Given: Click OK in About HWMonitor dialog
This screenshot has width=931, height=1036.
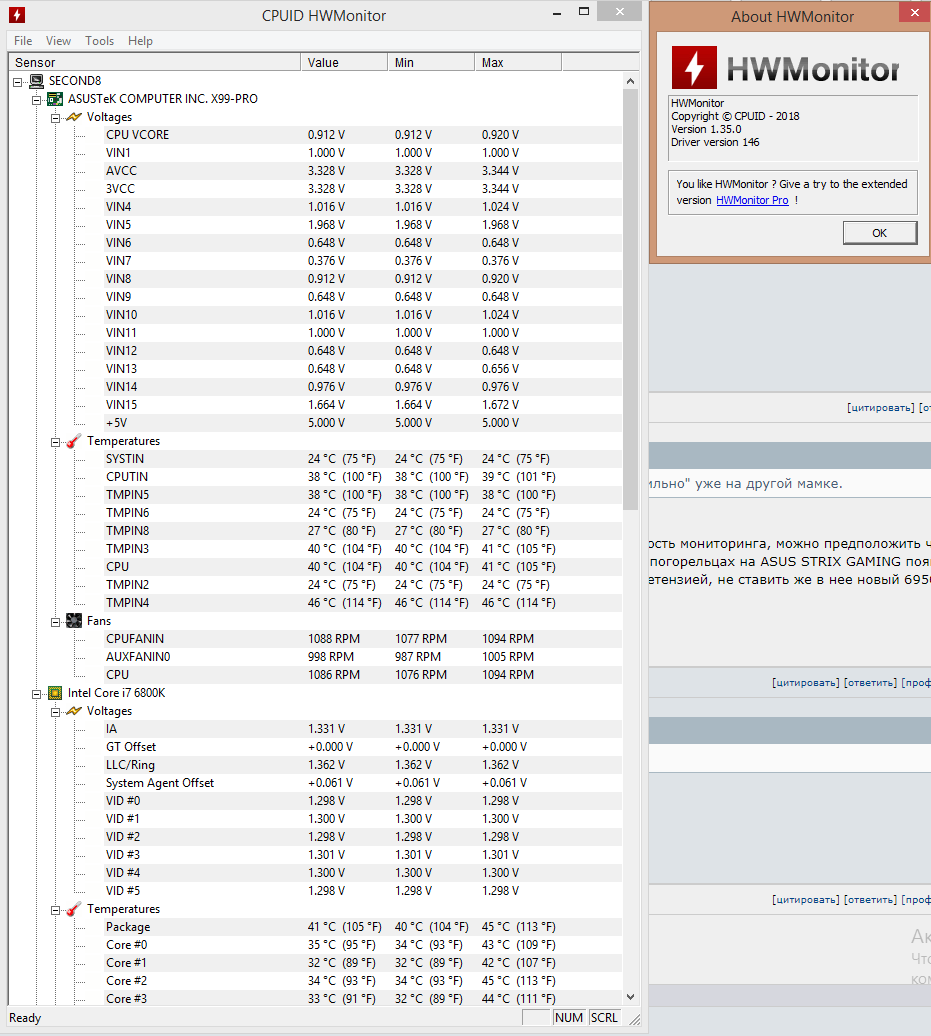Looking at the screenshot, I should [x=879, y=233].
